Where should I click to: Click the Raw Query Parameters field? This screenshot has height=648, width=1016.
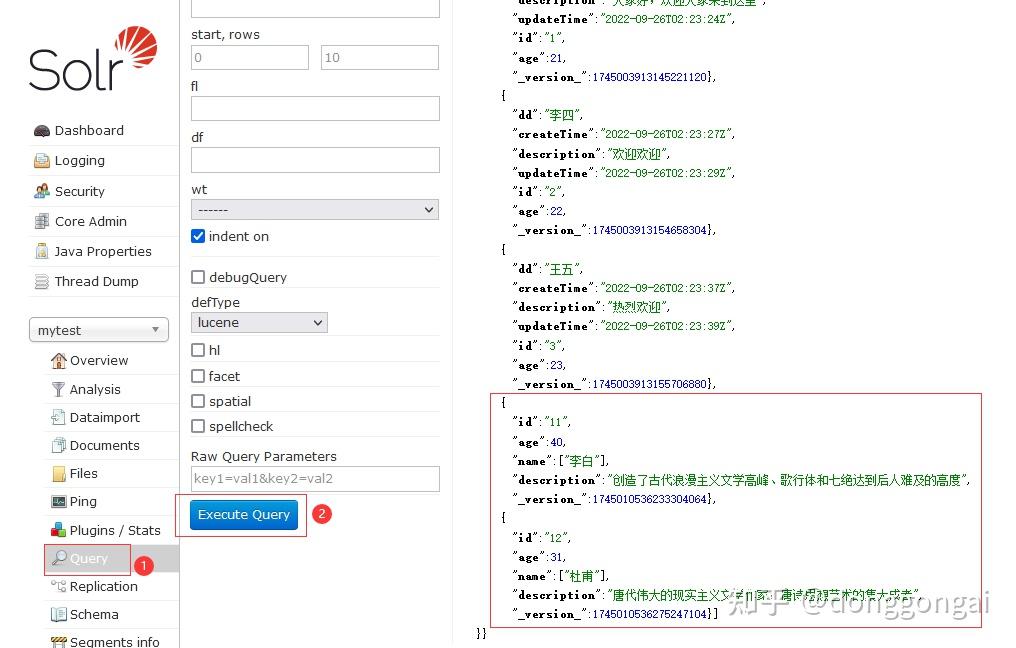(314, 479)
